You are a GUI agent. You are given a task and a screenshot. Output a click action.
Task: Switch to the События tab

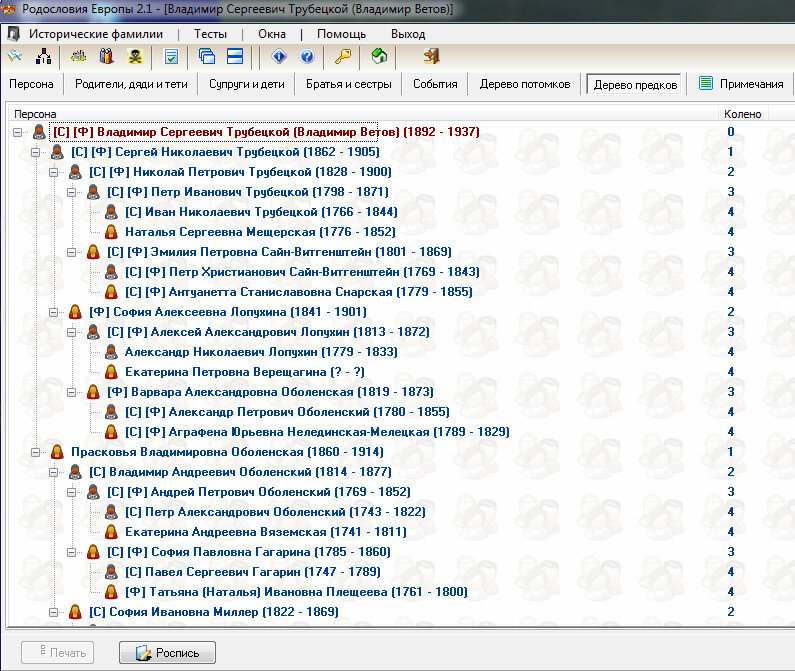point(435,84)
